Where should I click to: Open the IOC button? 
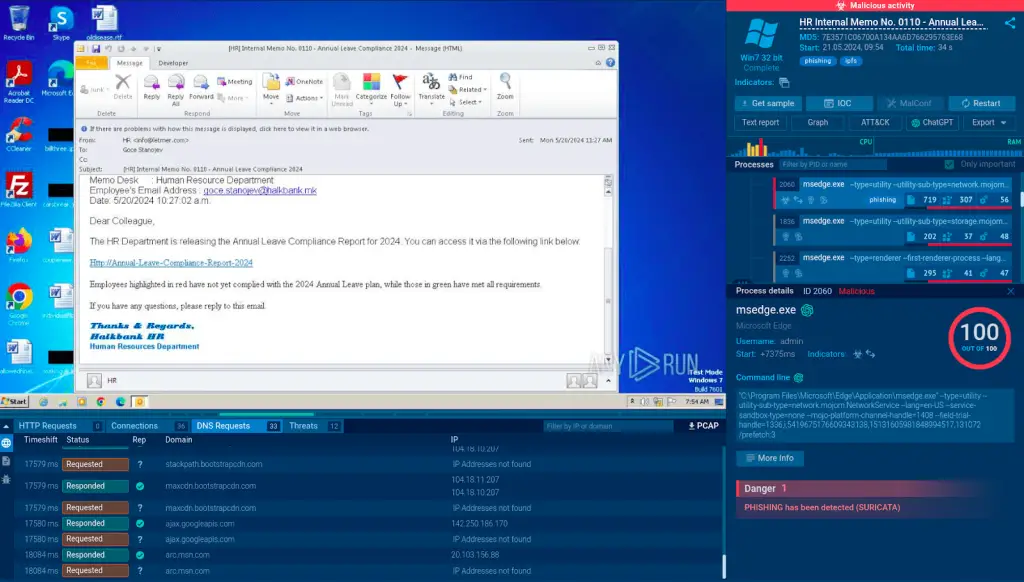pyautogui.click(x=839, y=103)
